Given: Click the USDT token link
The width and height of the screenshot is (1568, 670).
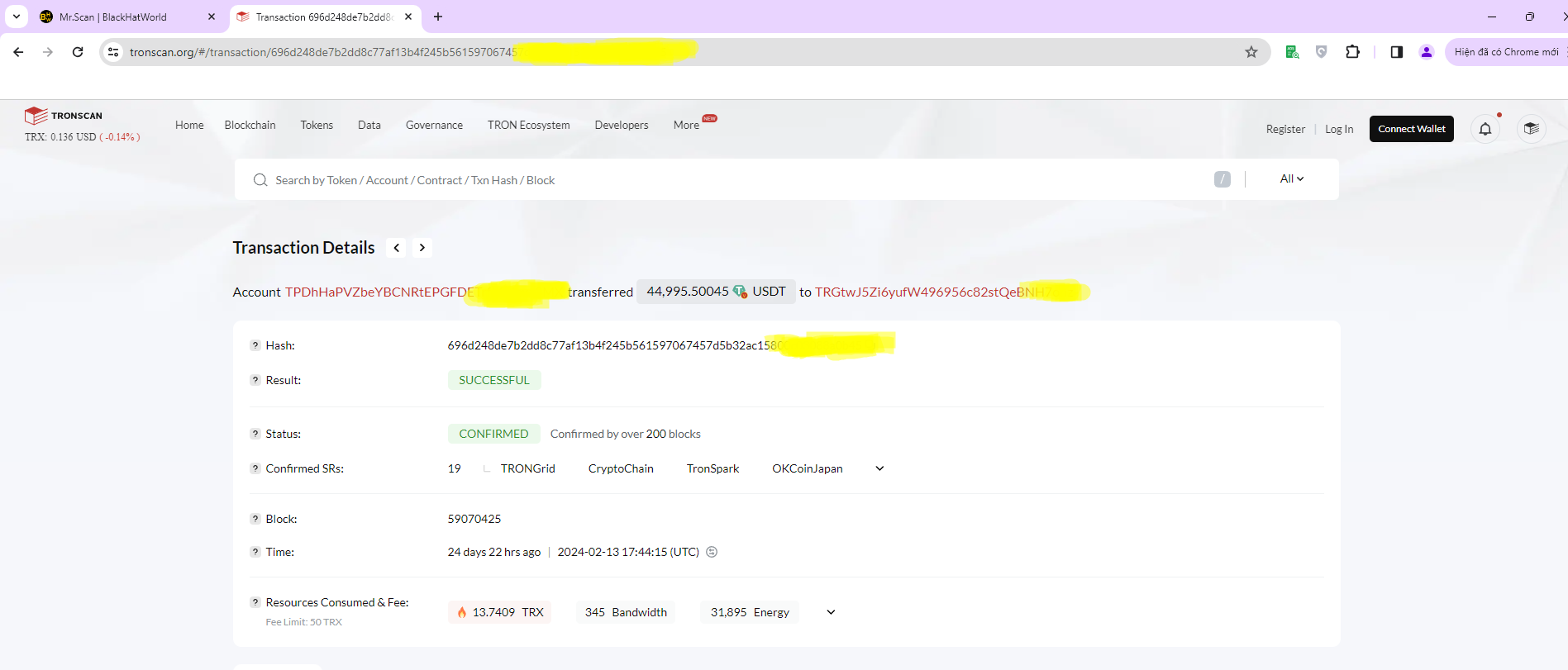Looking at the screenshot, I should pyautogui.click(x=769, y=292).
